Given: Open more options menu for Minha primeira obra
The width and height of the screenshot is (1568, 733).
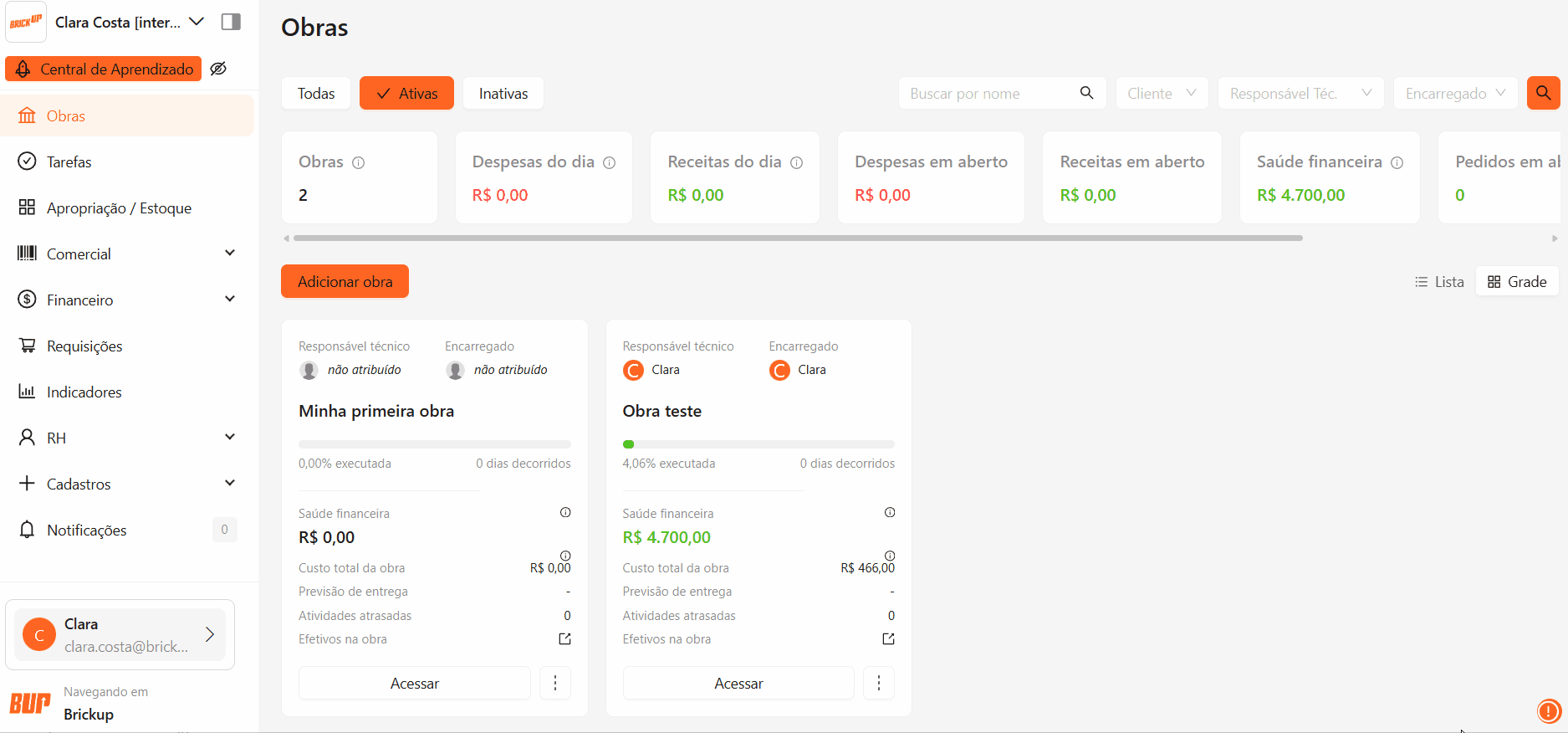Looking at the screenshot, I should click(x=555, y=684).
